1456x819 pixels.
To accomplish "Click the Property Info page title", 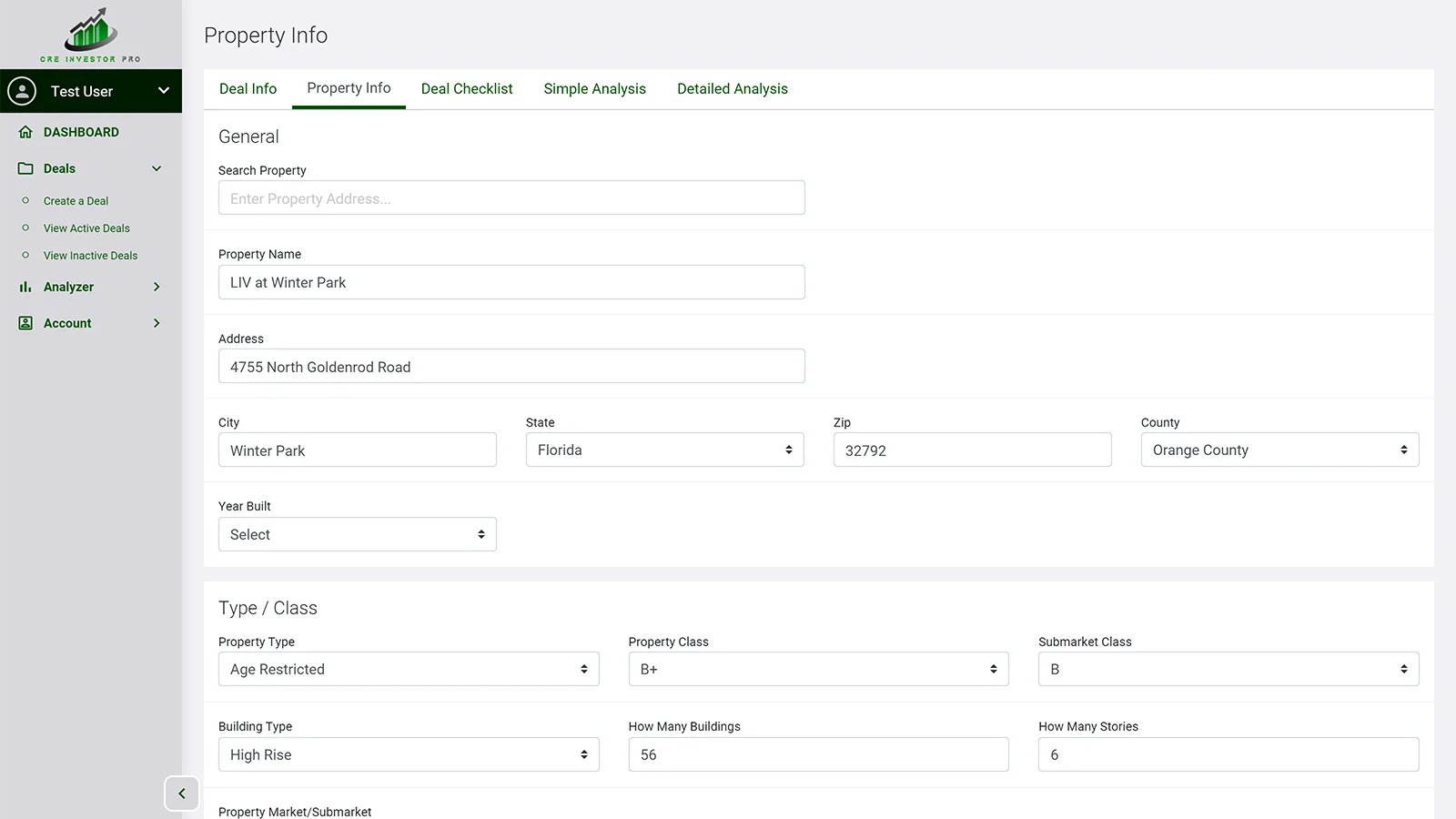I will 266,35.
